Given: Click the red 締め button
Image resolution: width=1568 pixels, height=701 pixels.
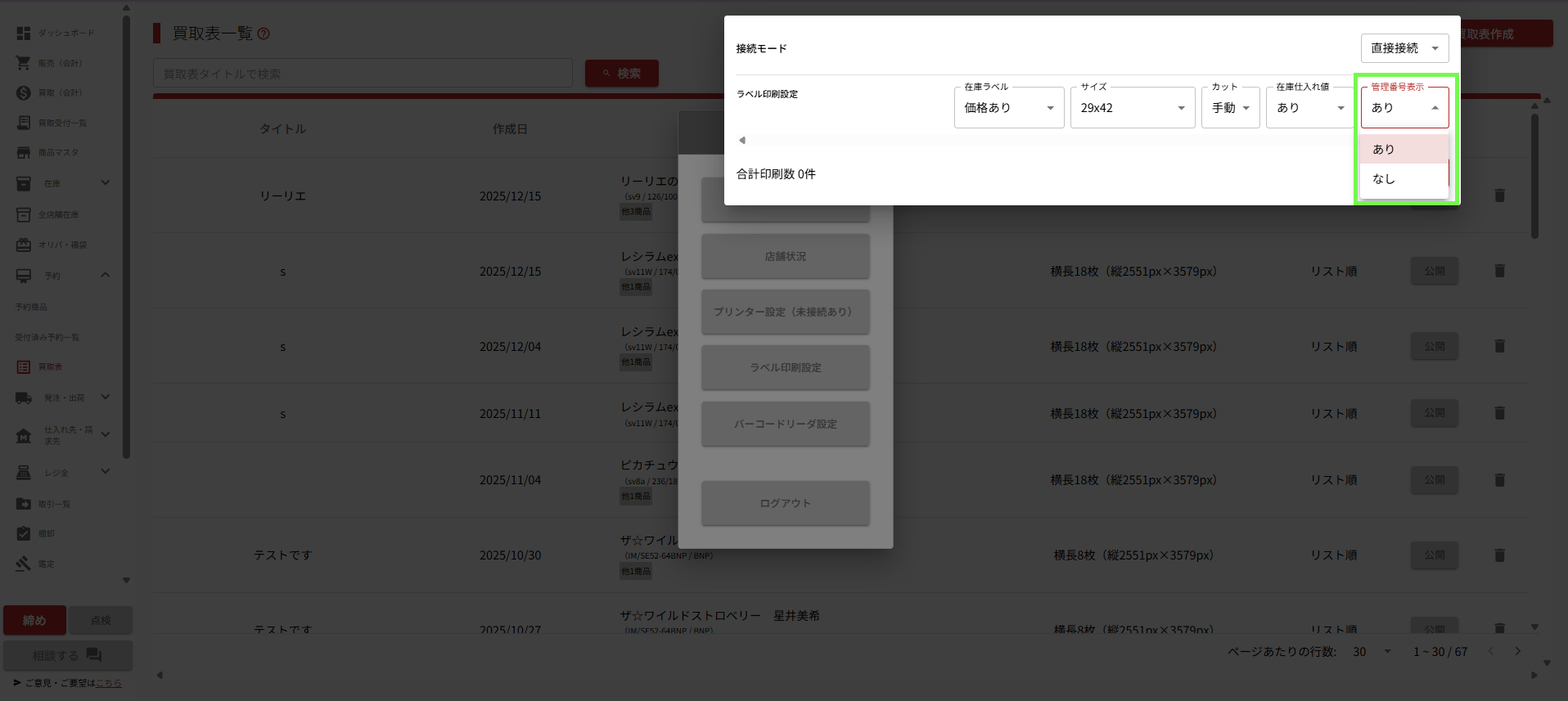Looking at the screenshot, I should point(34,621).
